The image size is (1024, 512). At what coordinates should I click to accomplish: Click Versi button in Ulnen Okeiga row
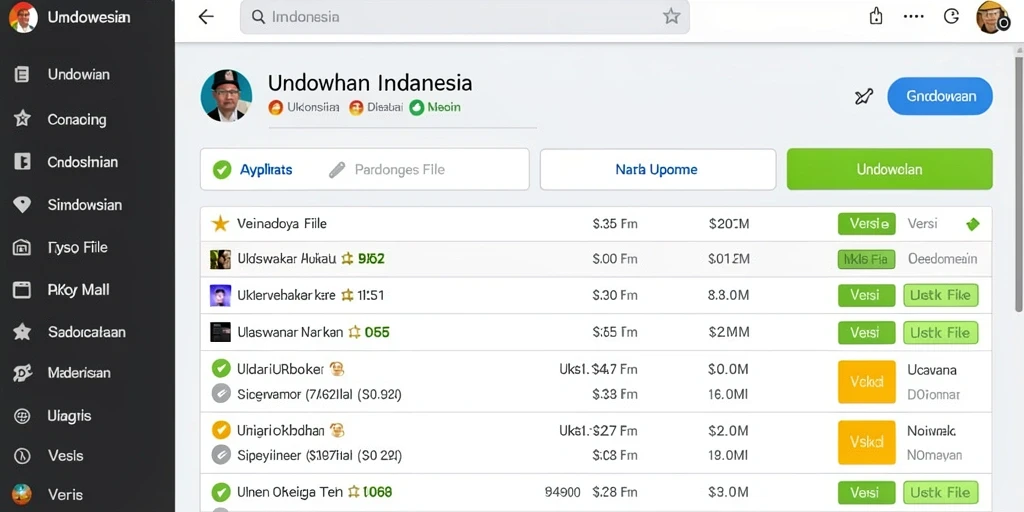(x=866, y=492)
